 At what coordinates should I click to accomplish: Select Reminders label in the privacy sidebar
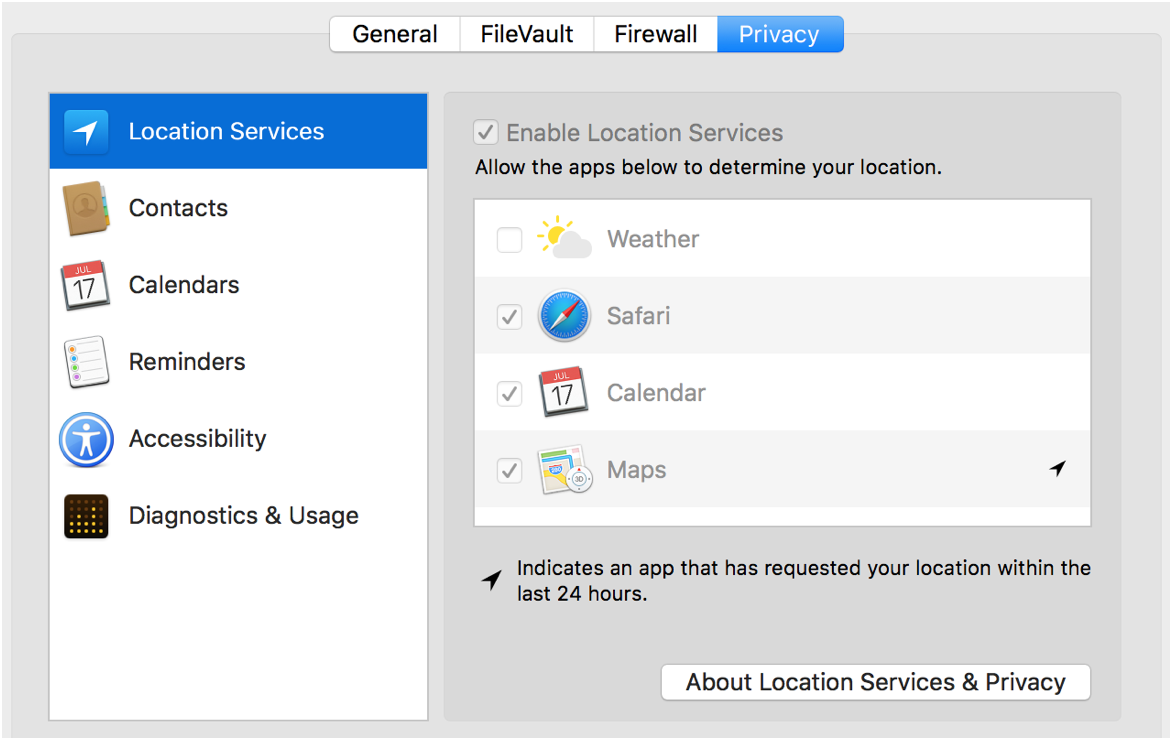[x=187, y=362]
